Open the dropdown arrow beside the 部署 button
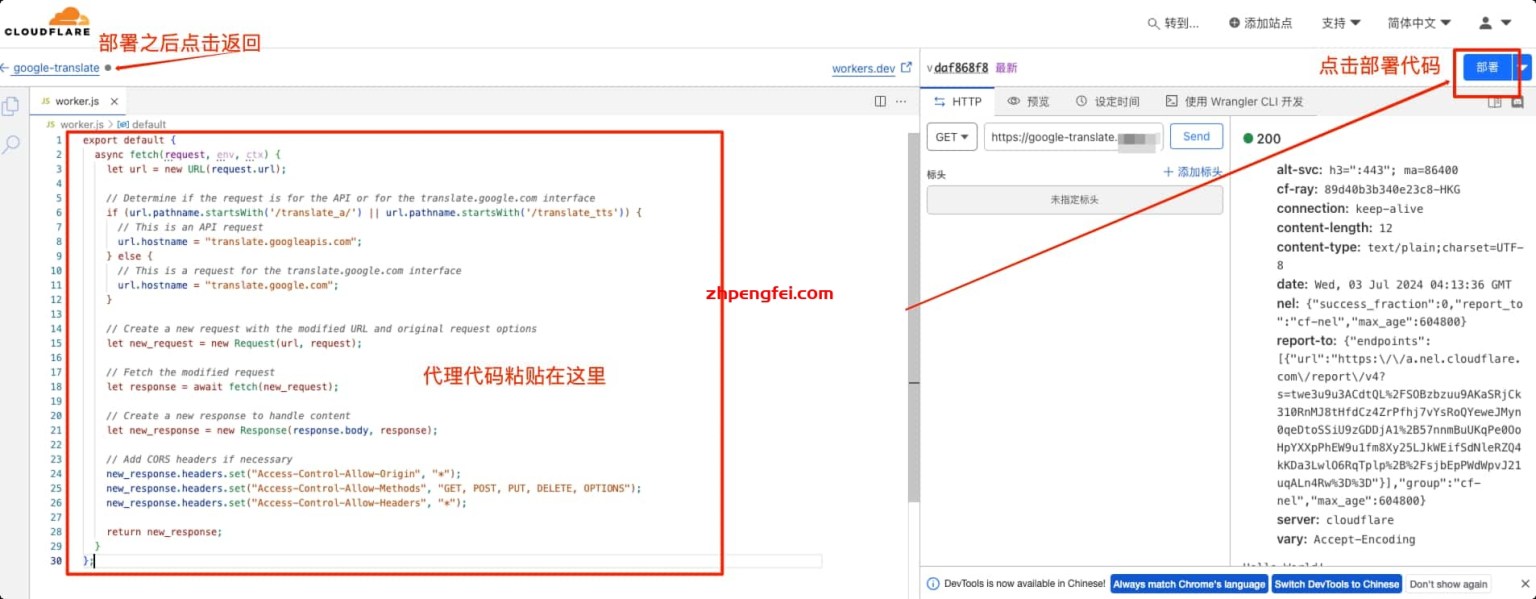Screen dimensions: 1536x599 coord(1523,67)
